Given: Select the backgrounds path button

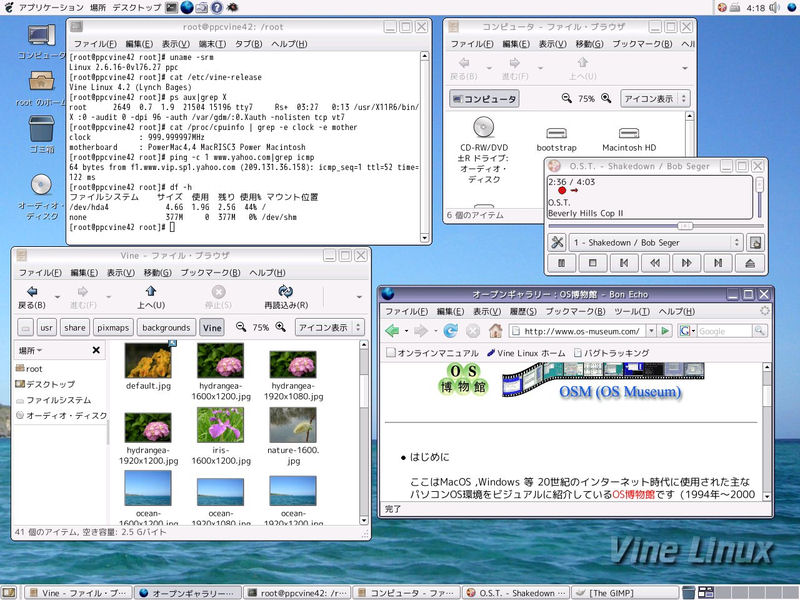Looking at the screenshot, I should coord(166,328).
